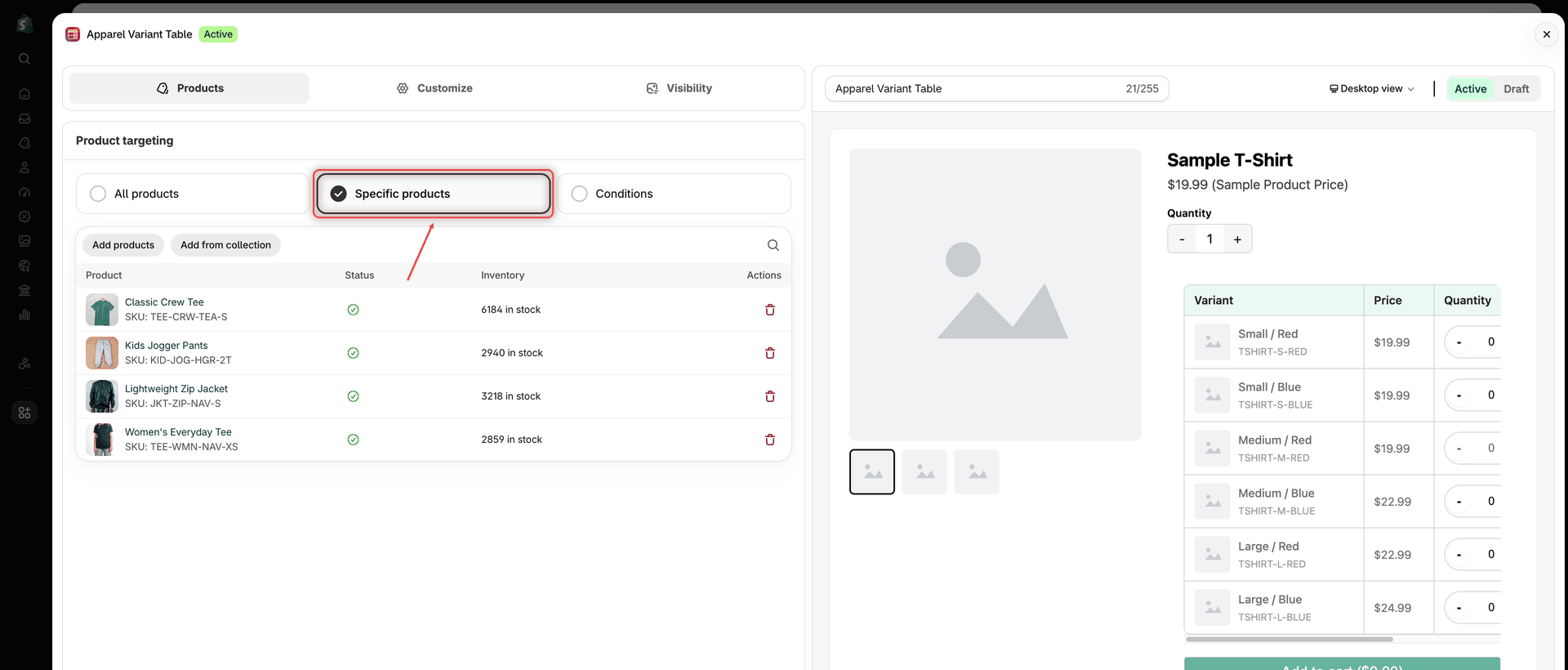Select Specific products radio option
1568x670 pixels.
433,194
